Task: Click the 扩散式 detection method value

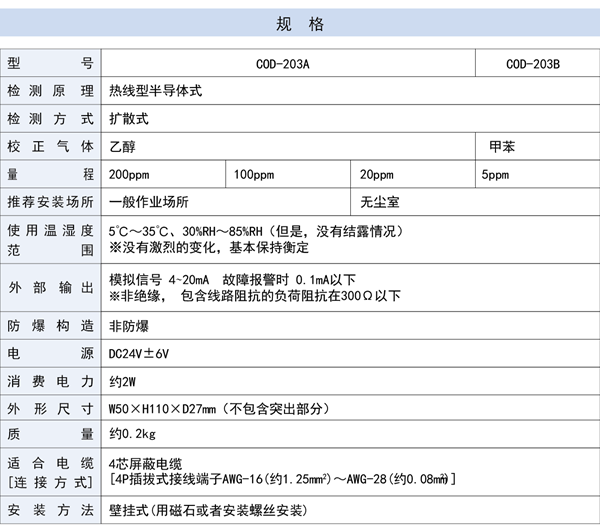Action: (x=129, y=118)
